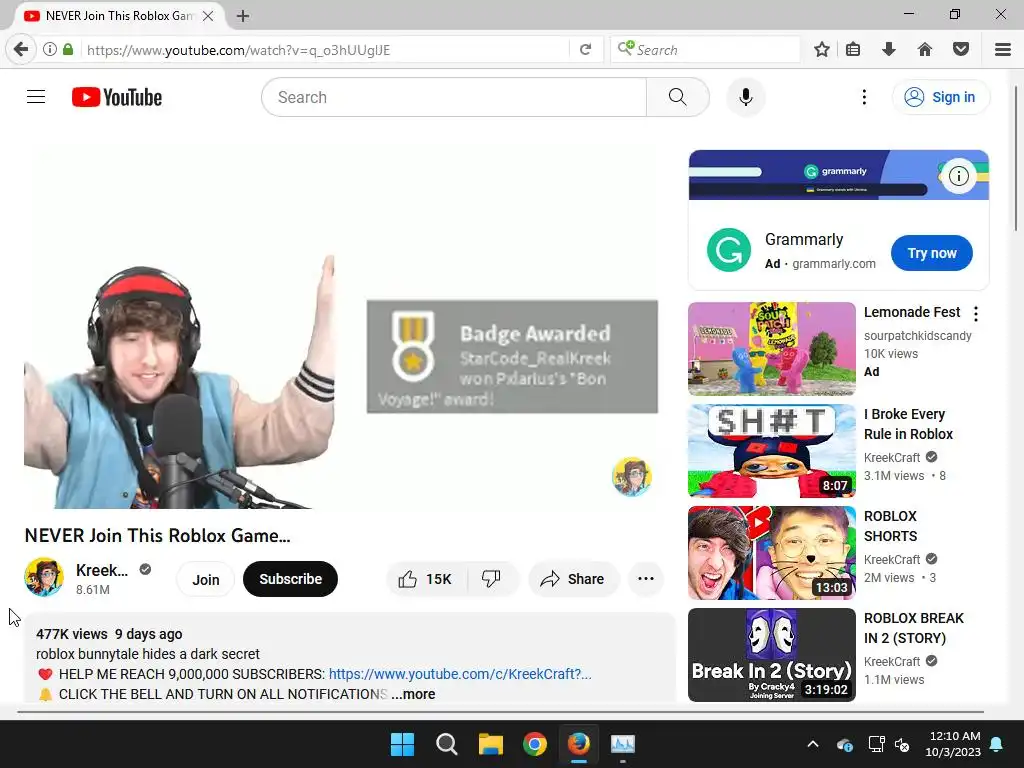Open a new tab with plus button

[x=243, y=16]
